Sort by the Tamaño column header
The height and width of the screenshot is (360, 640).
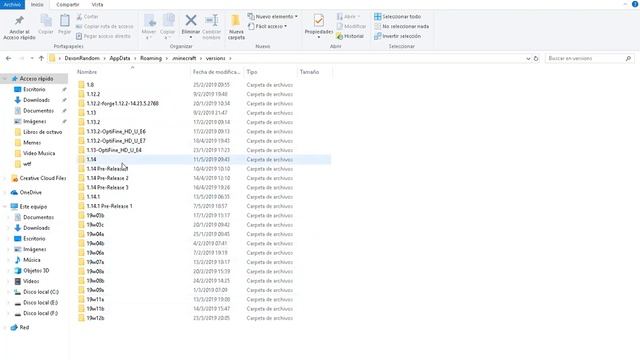(309, 72)
